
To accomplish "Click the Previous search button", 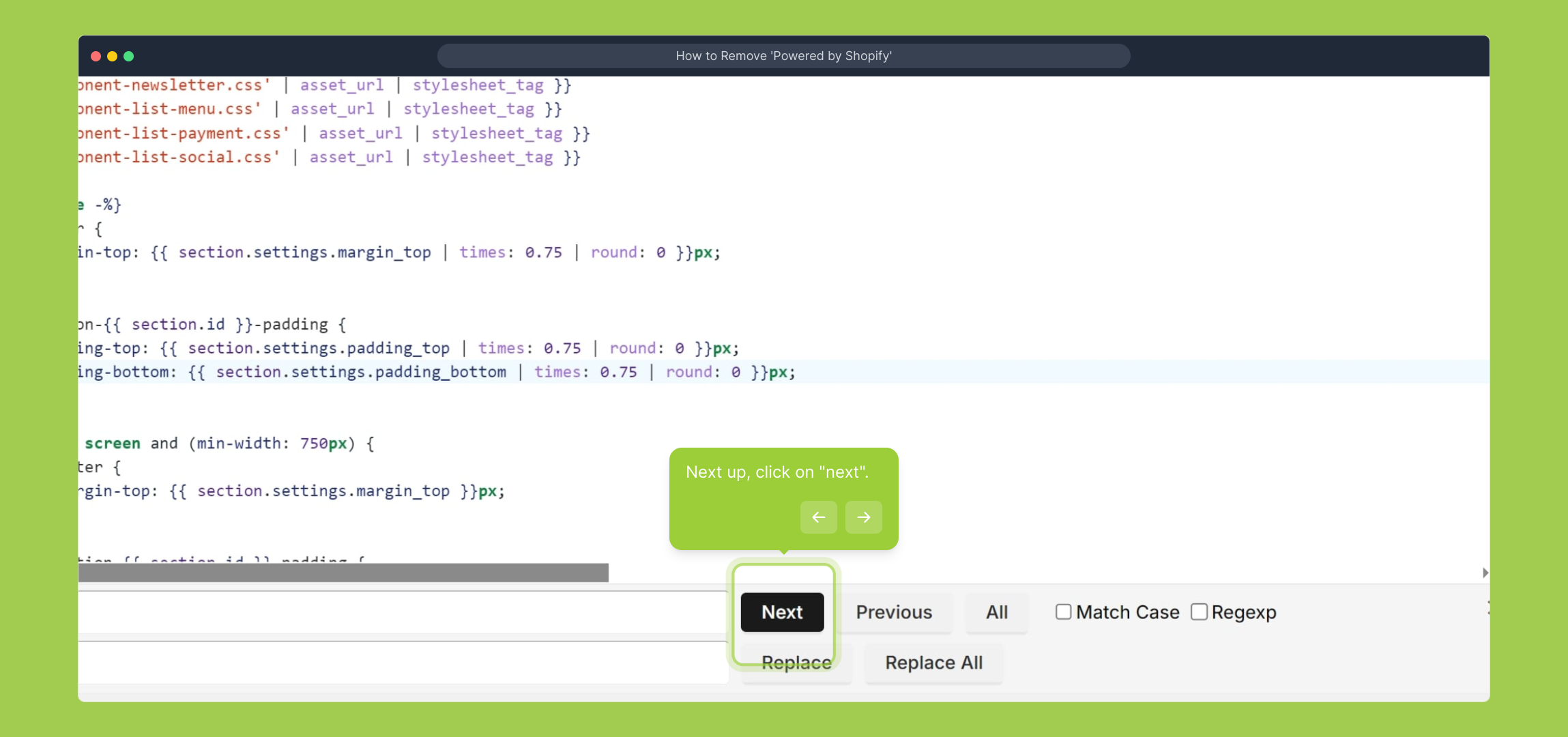I will pyautogui.click(x=894, y=612).
